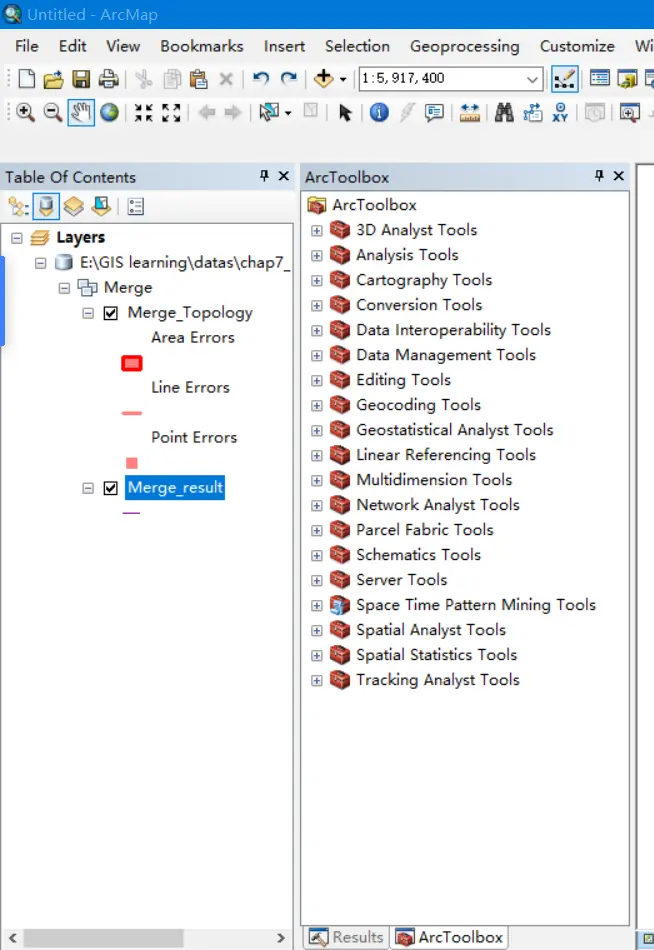Select the ArcToolbox root node
654x950 pixels.
point(374,205)
